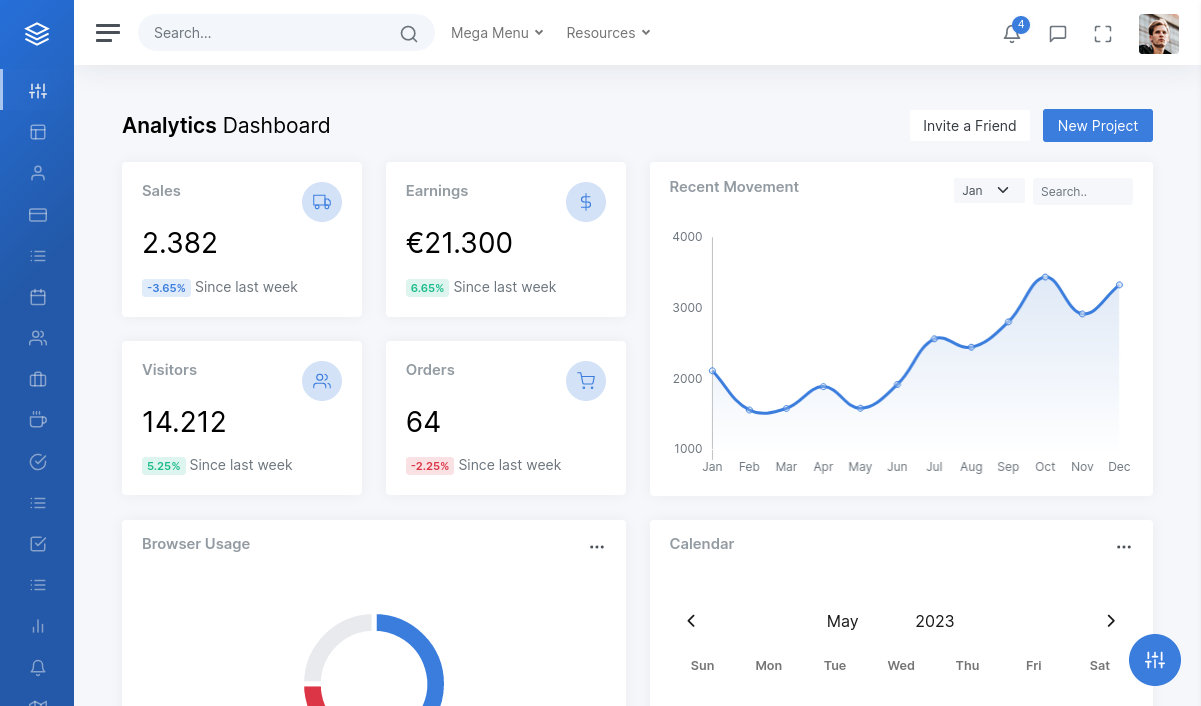Open the floating settings sliders button
1201x706 pixels.
click(1155, 660)
